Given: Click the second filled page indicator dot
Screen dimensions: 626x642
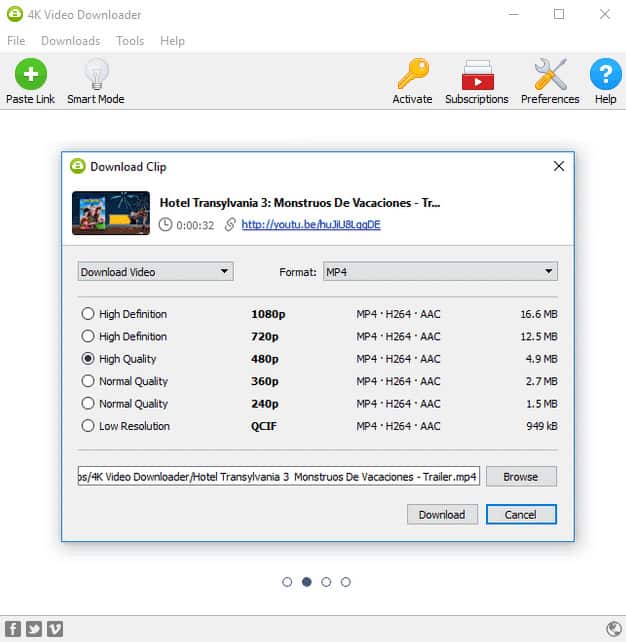Looking at the screenshot, I should tap(307, 582).
